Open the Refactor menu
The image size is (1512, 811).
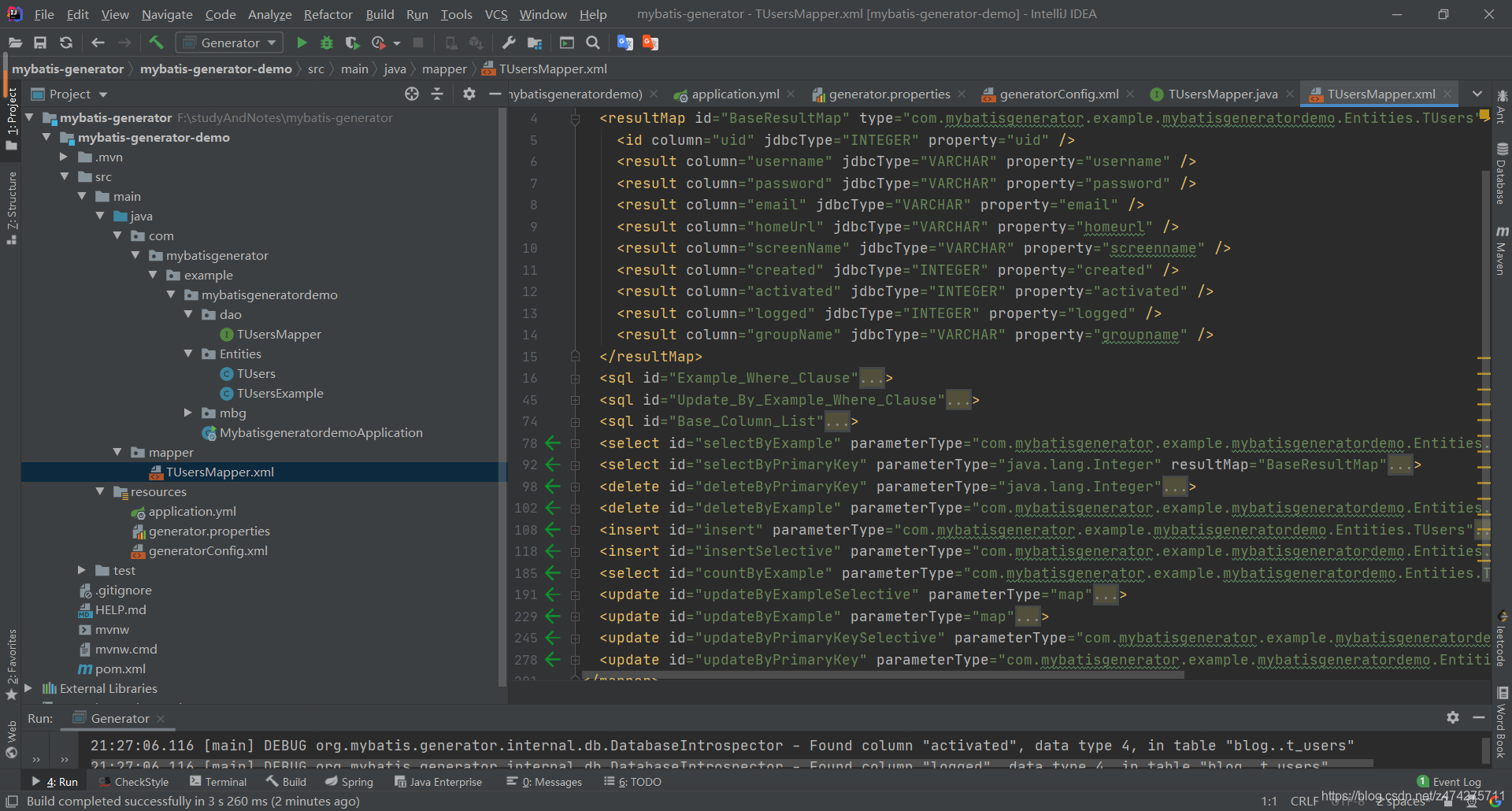click(328, 14)
